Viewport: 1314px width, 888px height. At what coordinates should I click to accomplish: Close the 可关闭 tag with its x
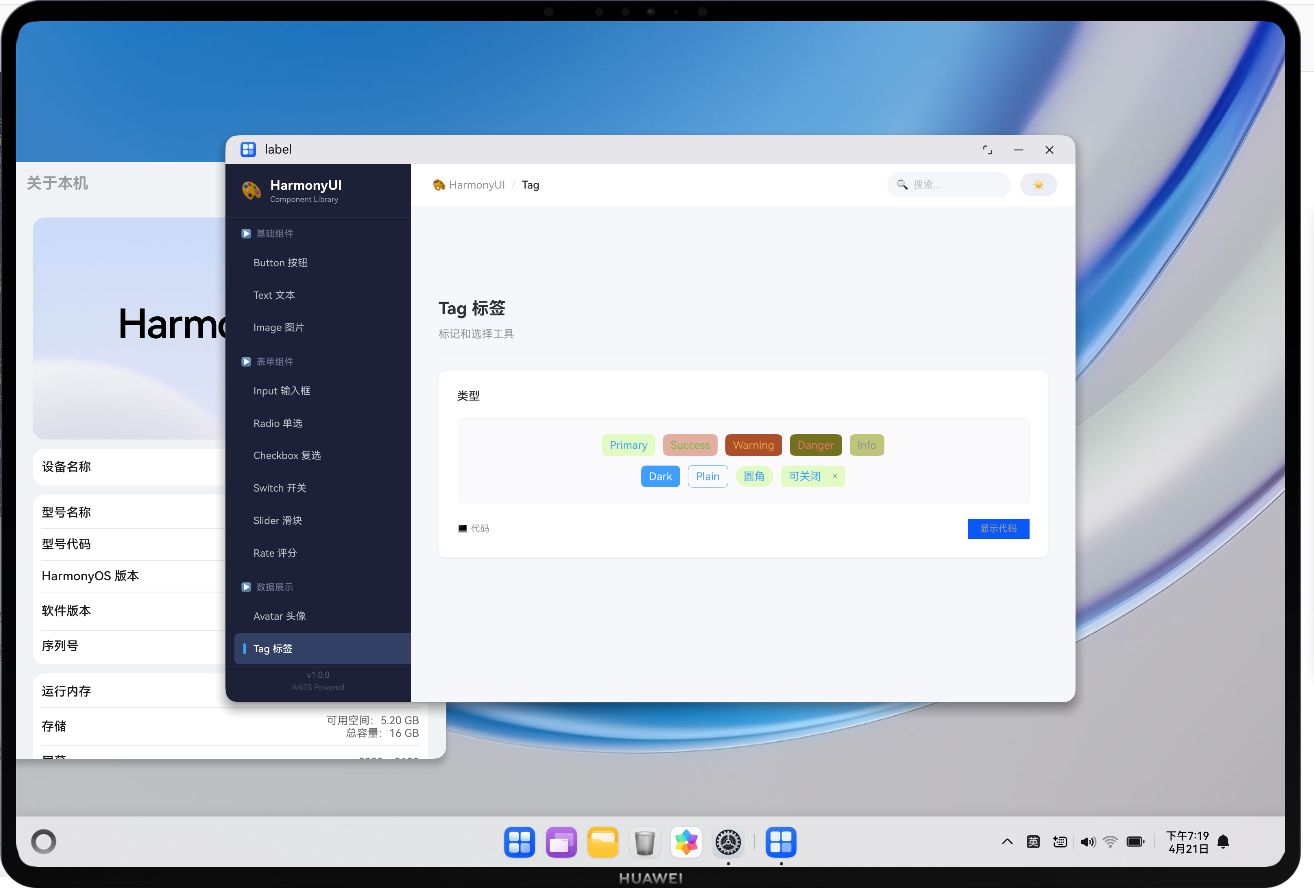click(x=835, y=476)
